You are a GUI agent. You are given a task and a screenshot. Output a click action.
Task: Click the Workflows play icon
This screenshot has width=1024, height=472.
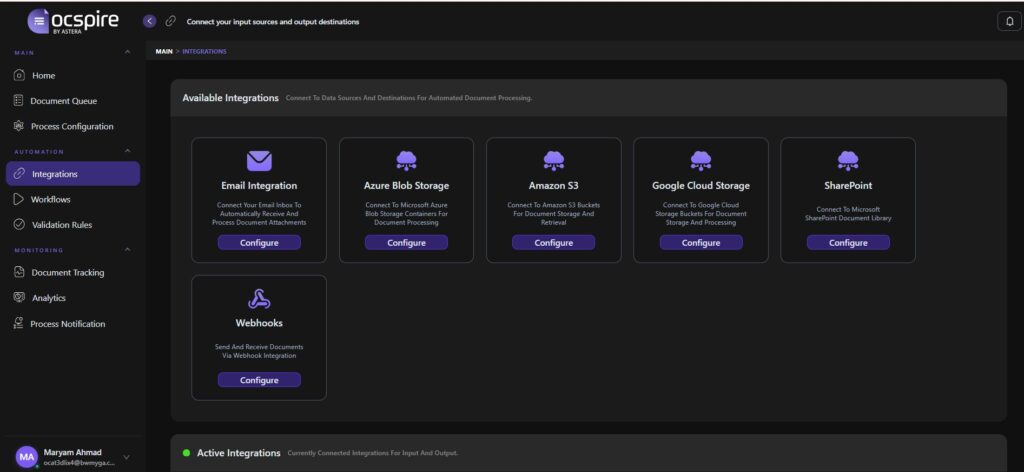pyautogui.click(x=19, y=199)
